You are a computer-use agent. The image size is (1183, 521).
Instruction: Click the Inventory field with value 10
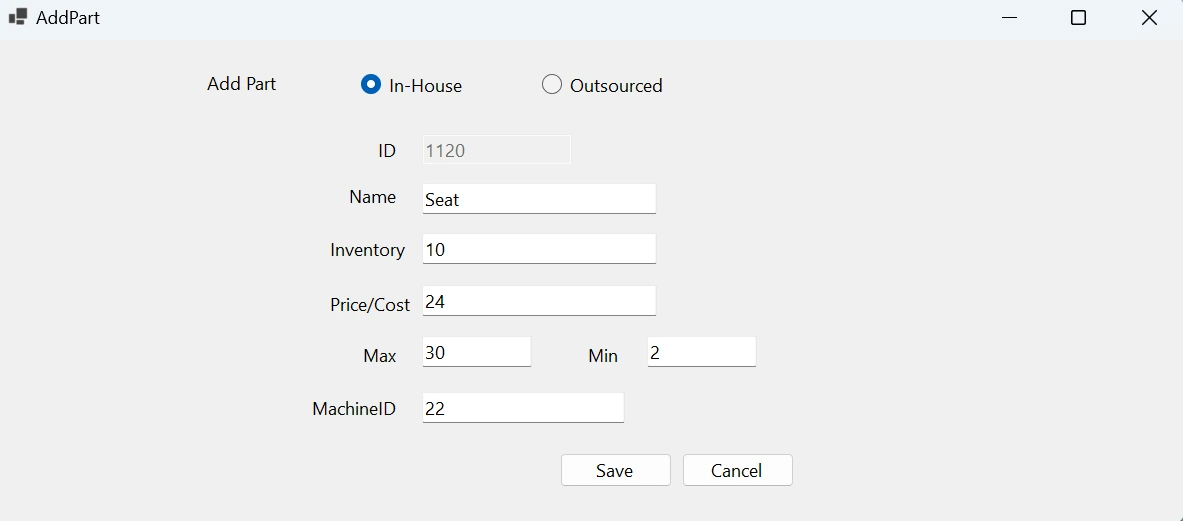coord(539,249)
